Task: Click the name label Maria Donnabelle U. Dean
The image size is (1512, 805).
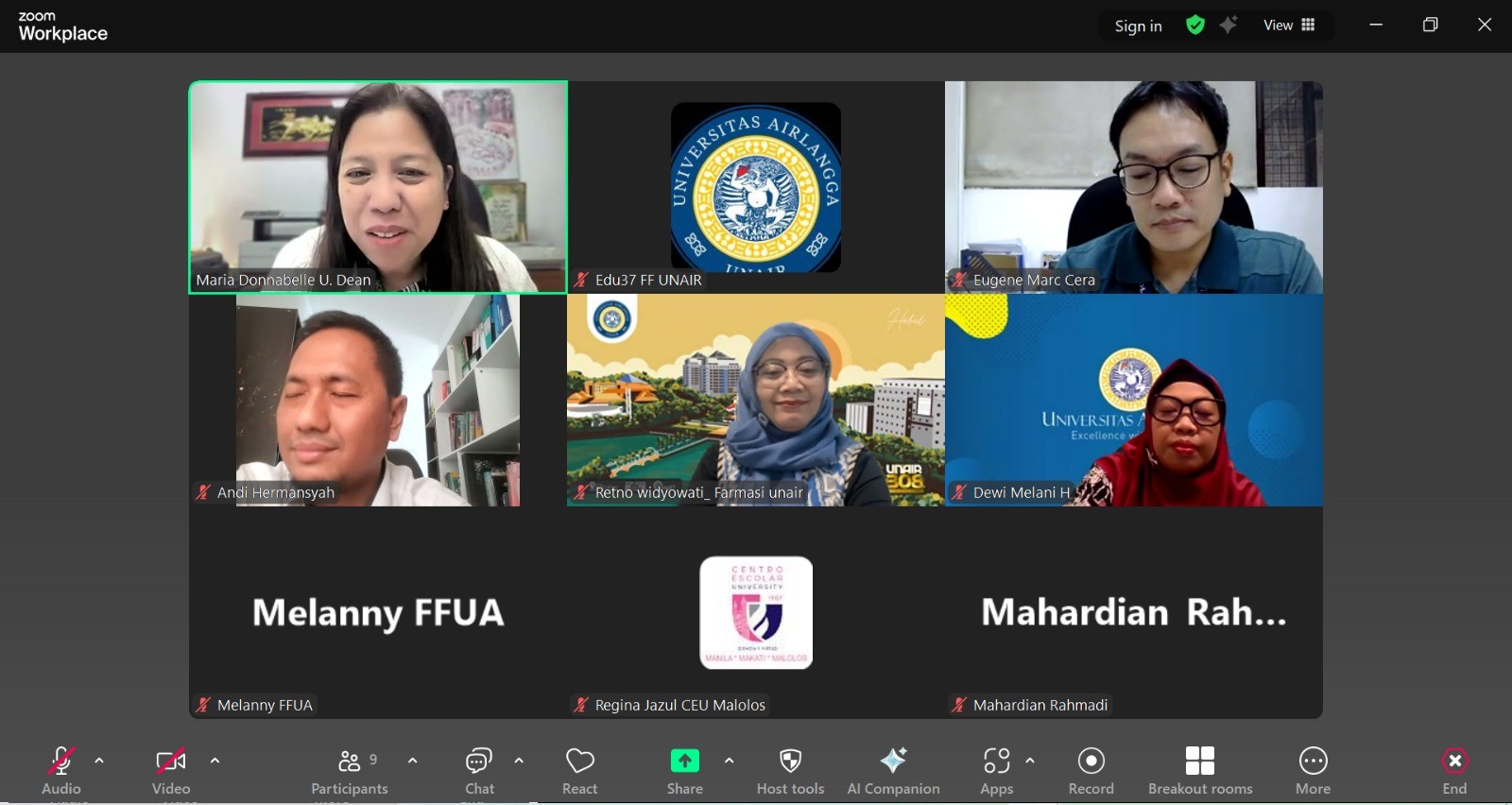Action: pyautogui.click(x=283, y=280)
